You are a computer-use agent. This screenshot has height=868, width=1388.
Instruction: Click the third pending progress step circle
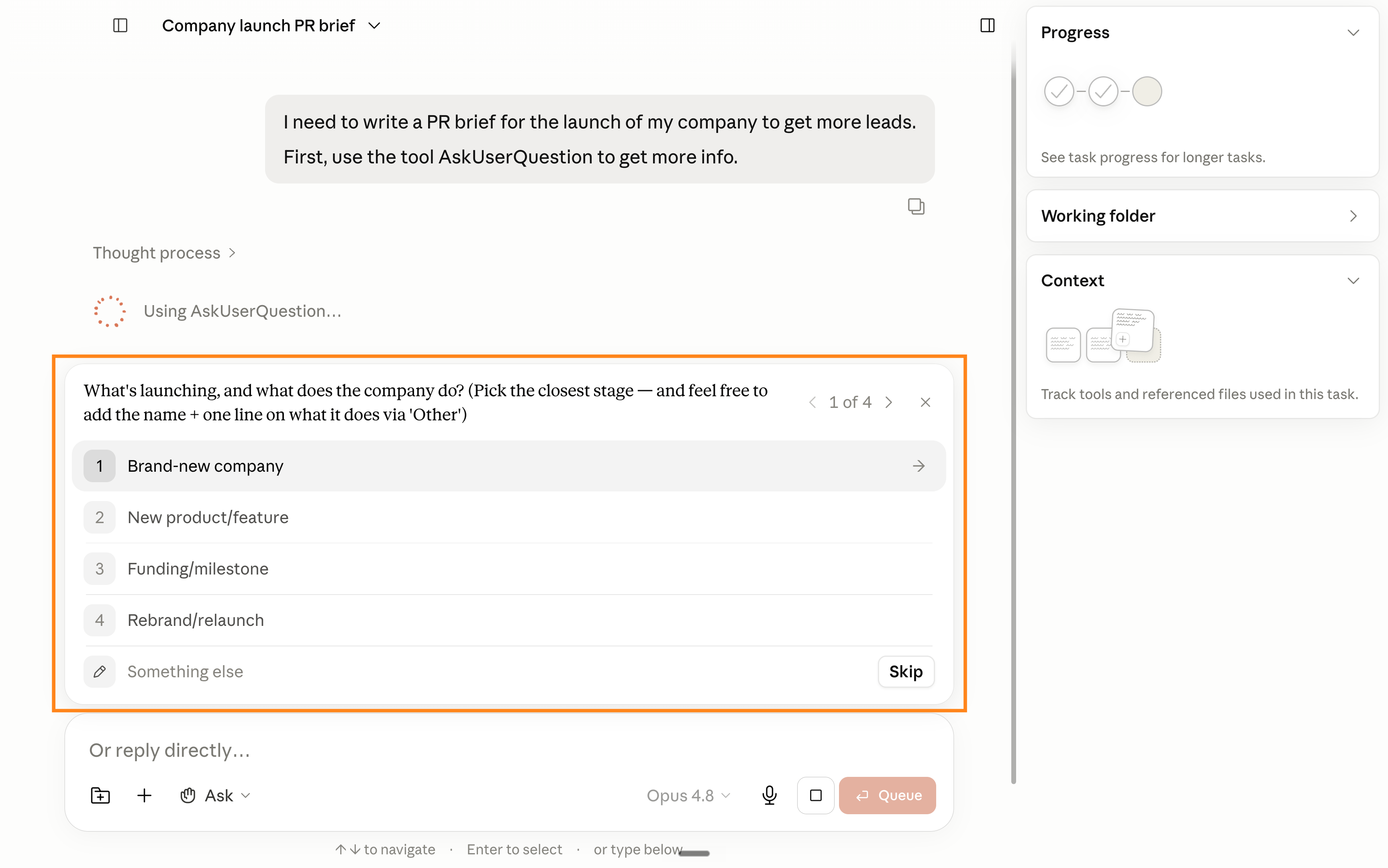[1147, 91]
